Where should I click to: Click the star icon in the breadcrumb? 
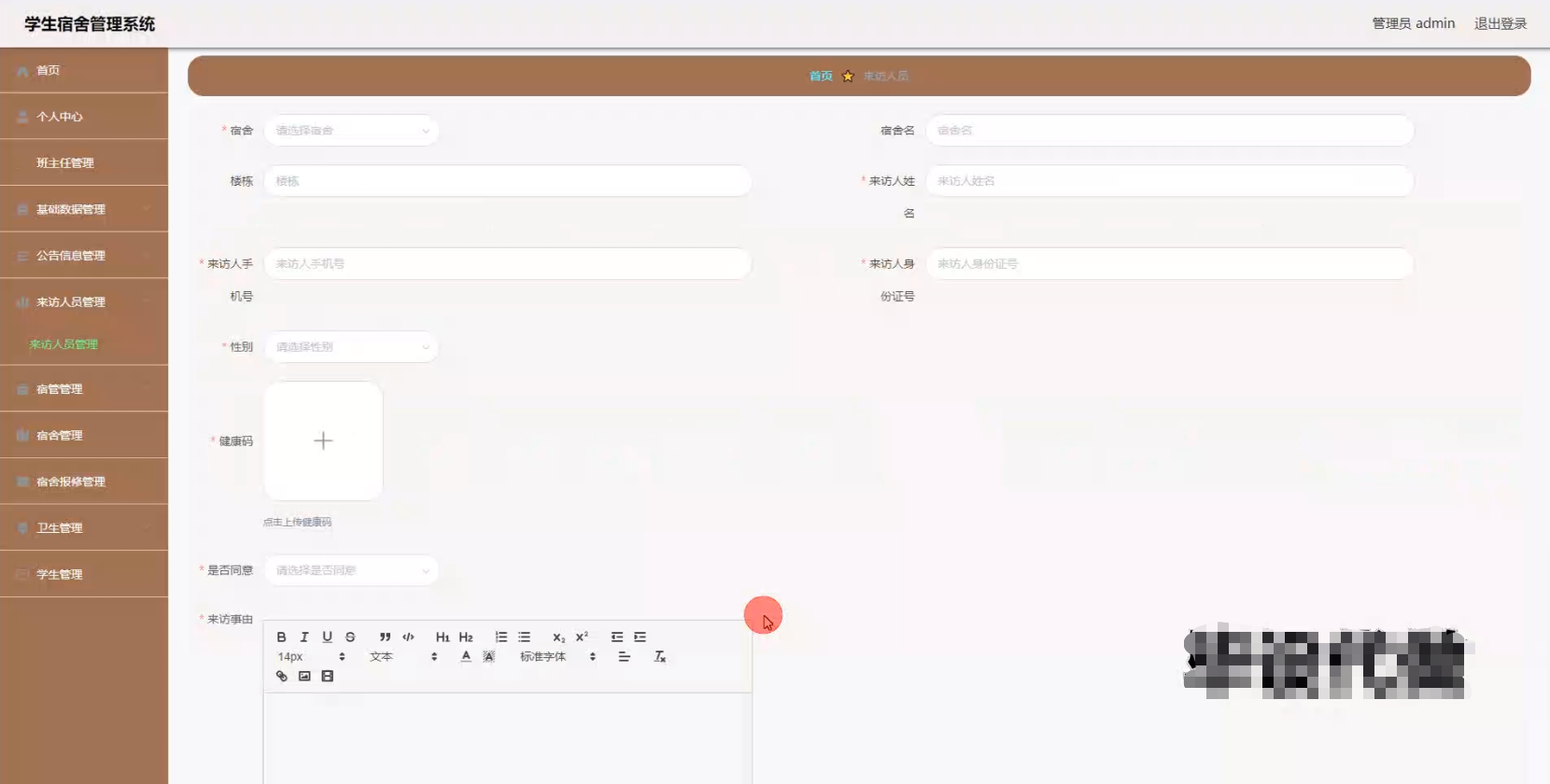pos(848,77)
